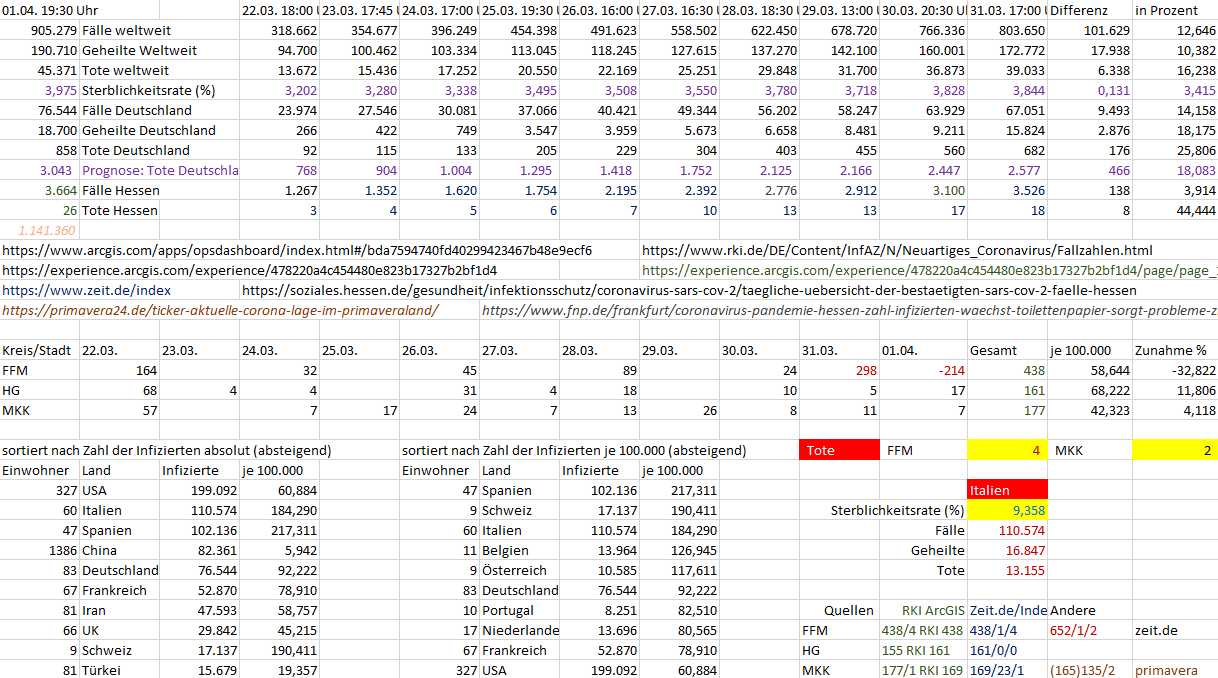Select the 'Quellen' label cell
The image size is (1218, 678).
pyautogui.click(x=848, y=610)
